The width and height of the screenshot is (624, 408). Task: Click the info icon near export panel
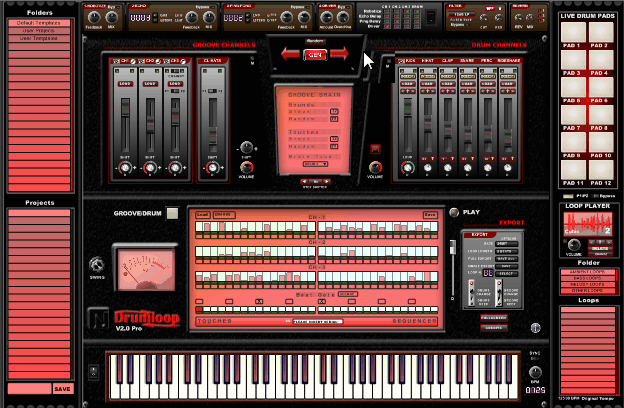(x=536, y=328)
